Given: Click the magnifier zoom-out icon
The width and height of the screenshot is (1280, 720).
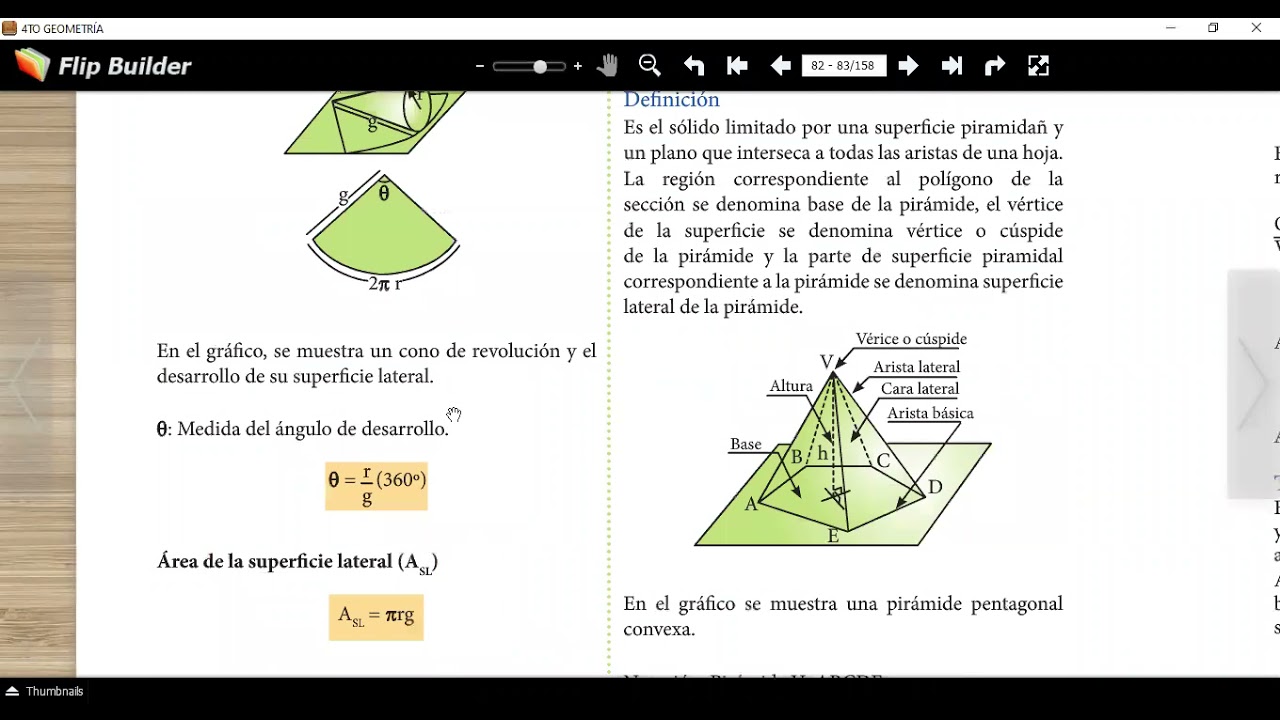Looking at the screenshot, I should click(x=650, y=66).
